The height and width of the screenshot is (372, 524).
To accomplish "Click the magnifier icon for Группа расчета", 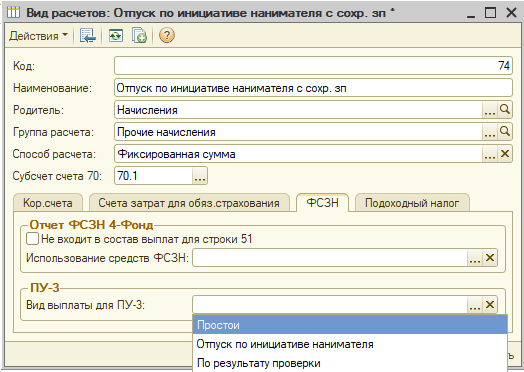I will (505, 132).
